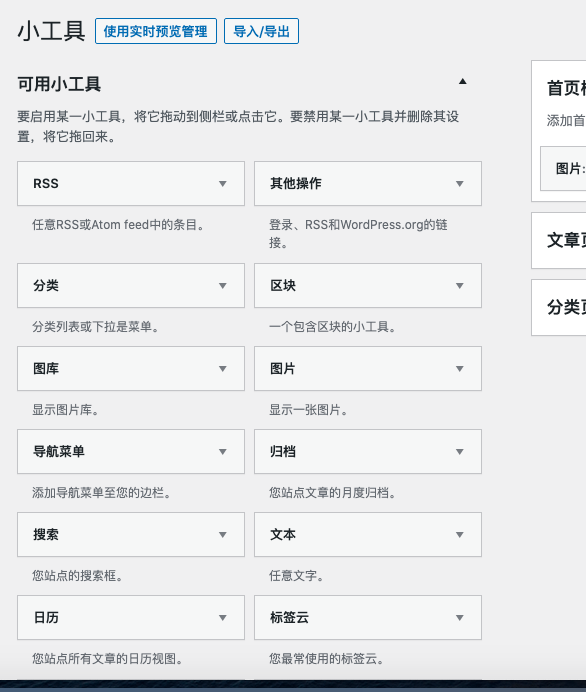The height and width of the screenshot is (692, 586).
Task: Click the 使用实时预览管理 button
Action: (x=156, y=31)
